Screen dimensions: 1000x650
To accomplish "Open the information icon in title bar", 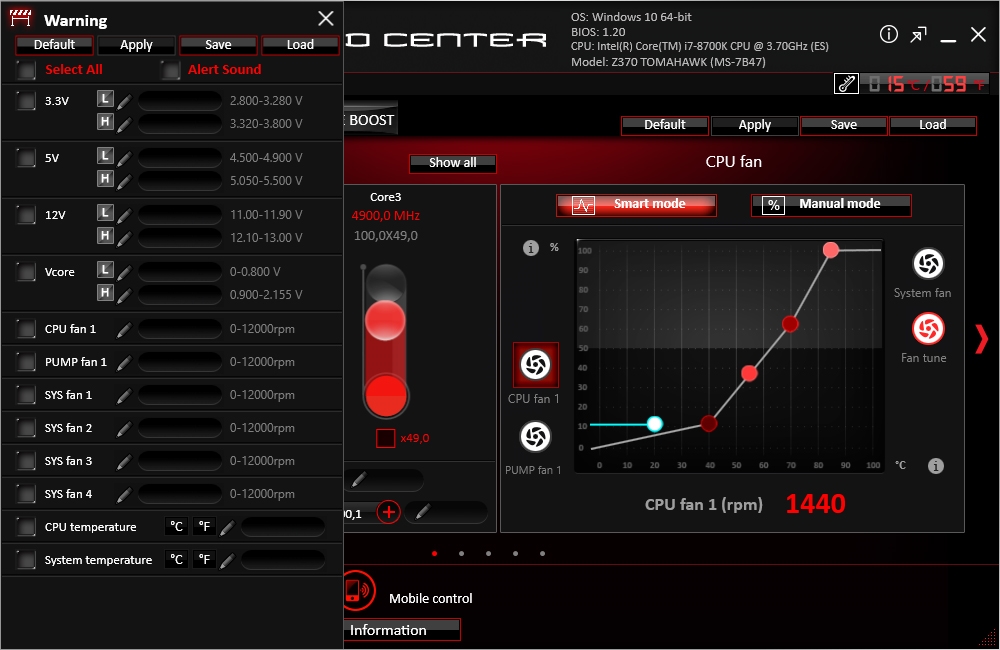I will point(888,34).
